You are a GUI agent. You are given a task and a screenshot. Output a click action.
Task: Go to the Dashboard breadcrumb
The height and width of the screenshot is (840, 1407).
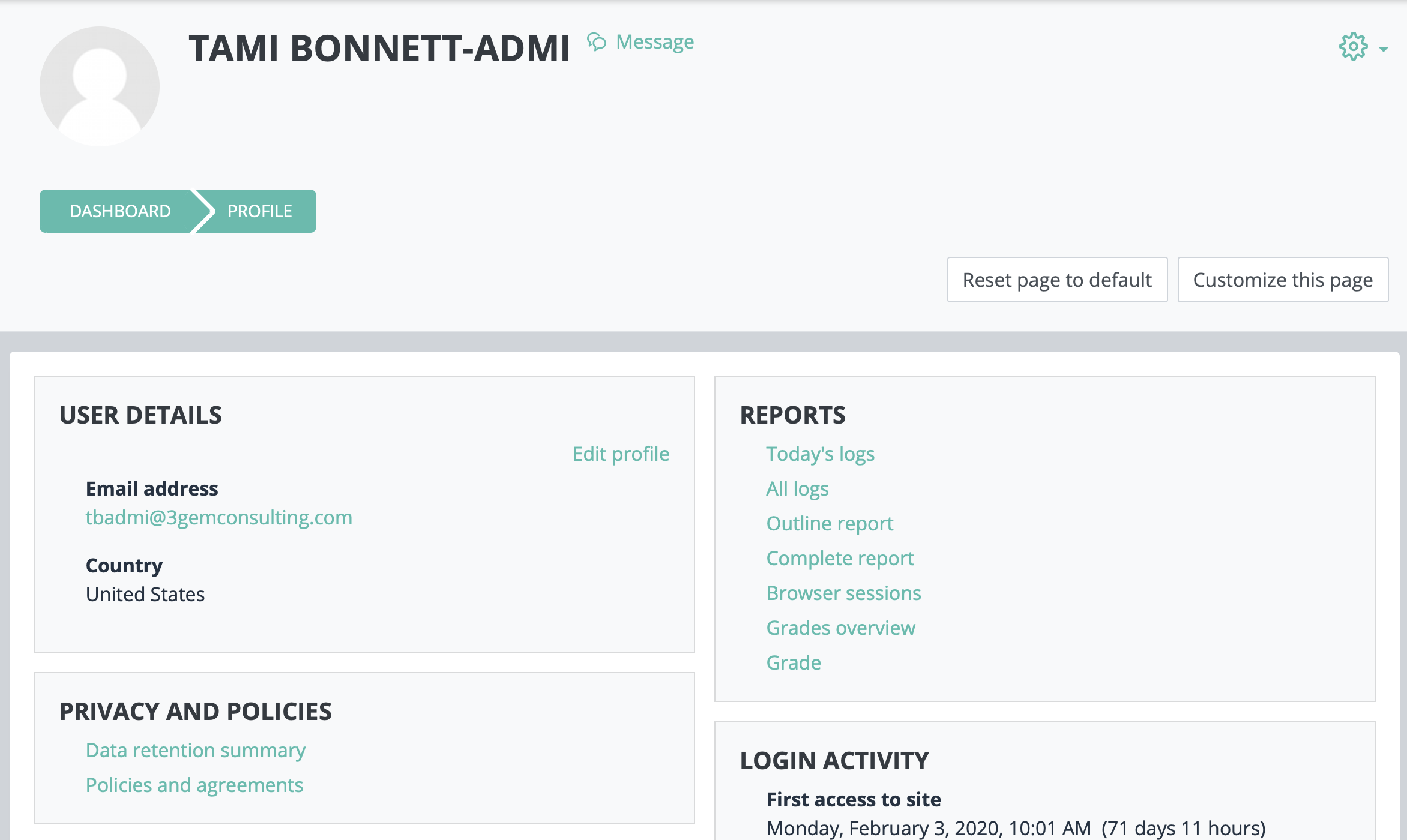(x=120, y=211)
